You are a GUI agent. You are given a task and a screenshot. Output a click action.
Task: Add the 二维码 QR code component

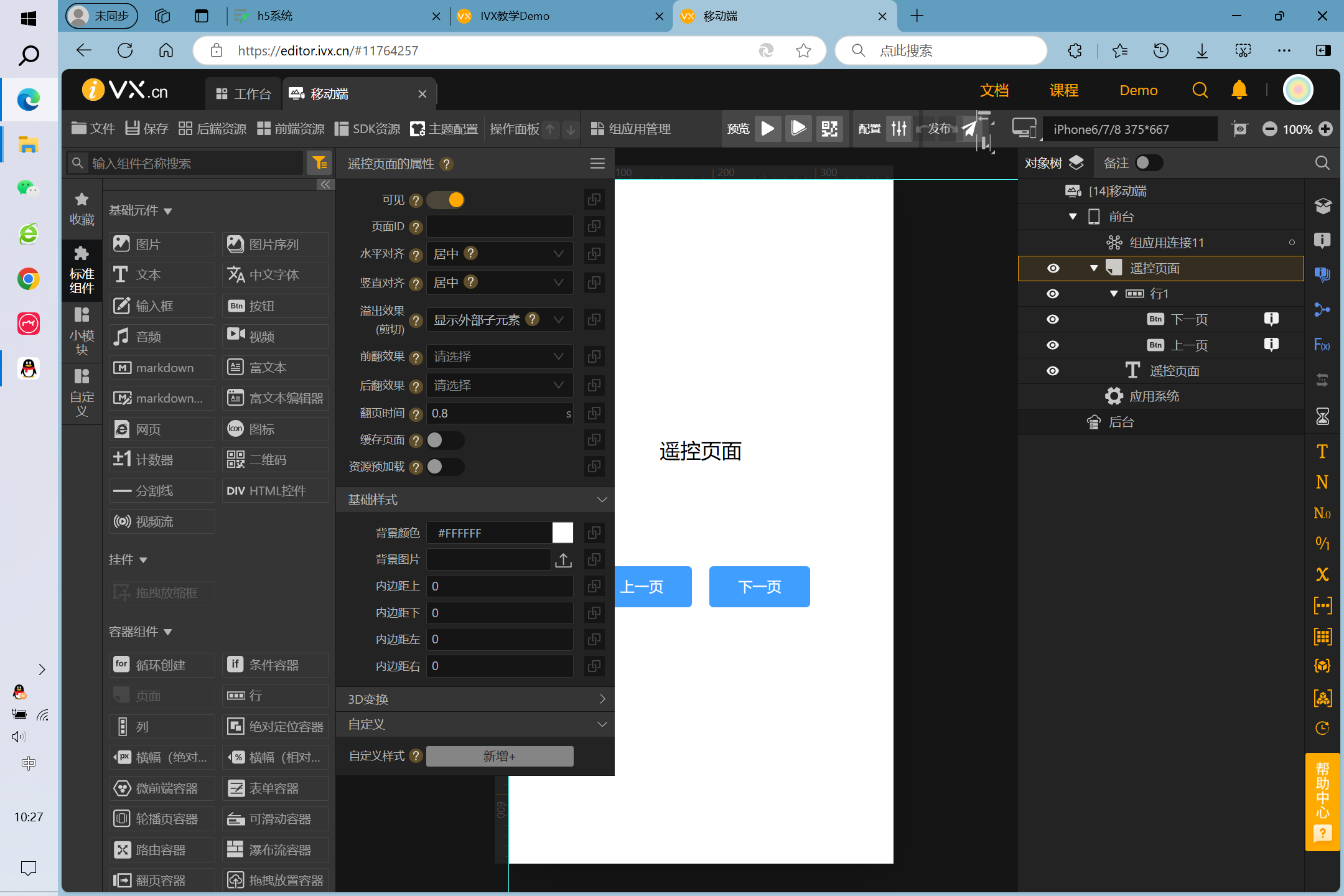[276, 459]
